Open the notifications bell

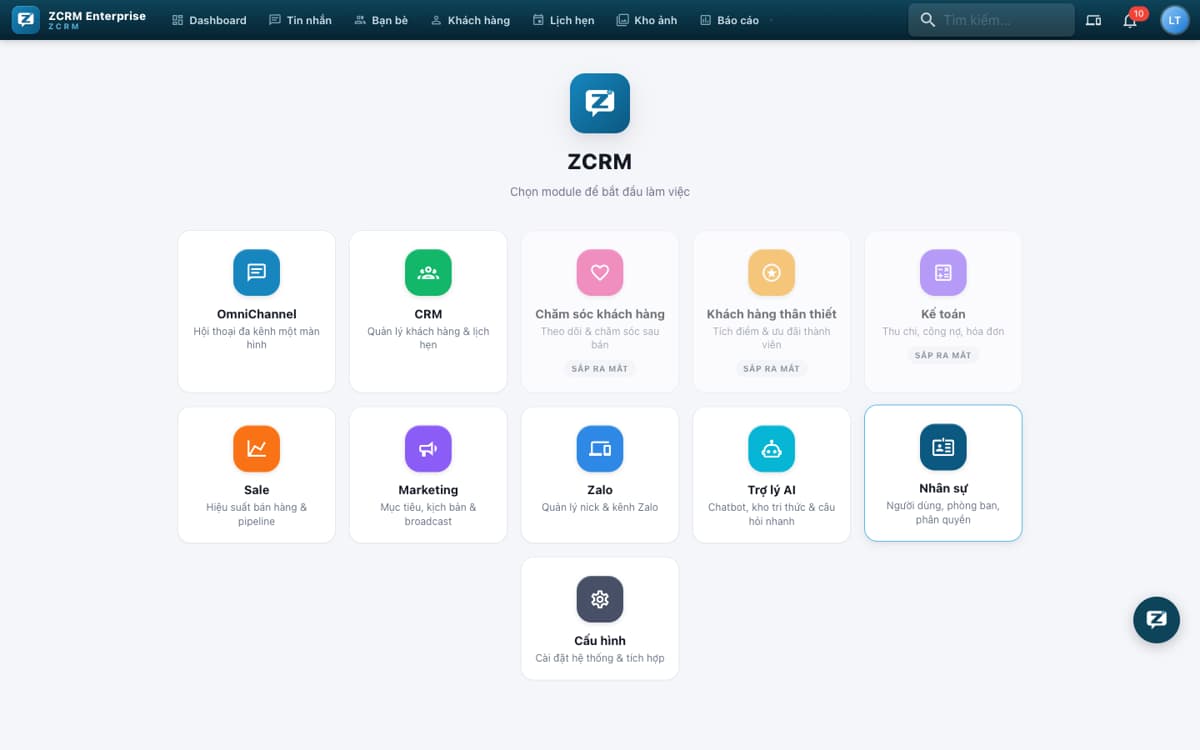1130,20
